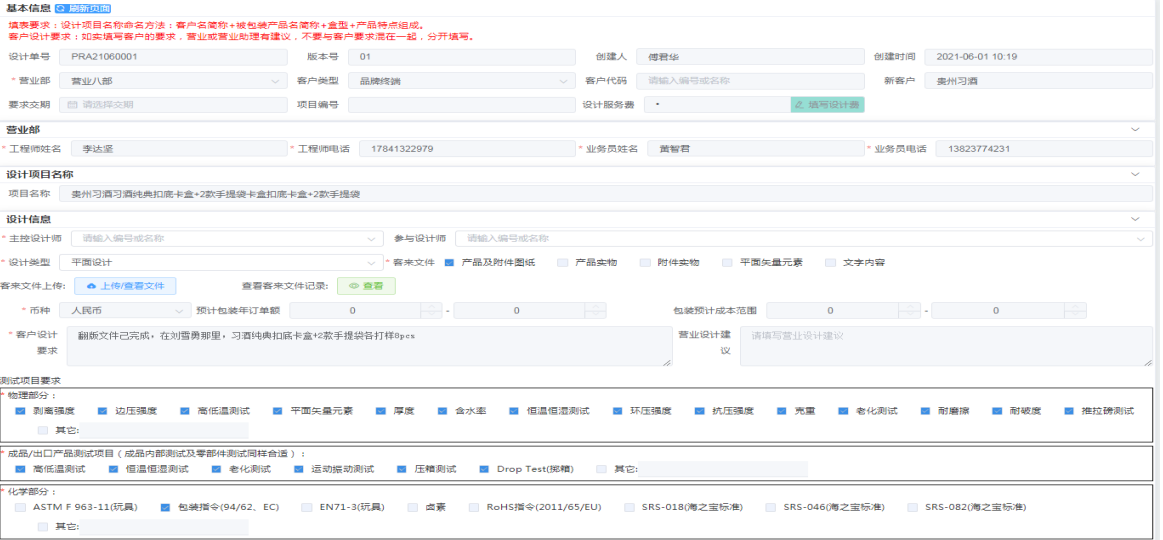Check the 产品实物 checkbox
Viewport: 1163px width, 540px height.
click(x=562, y=263)
